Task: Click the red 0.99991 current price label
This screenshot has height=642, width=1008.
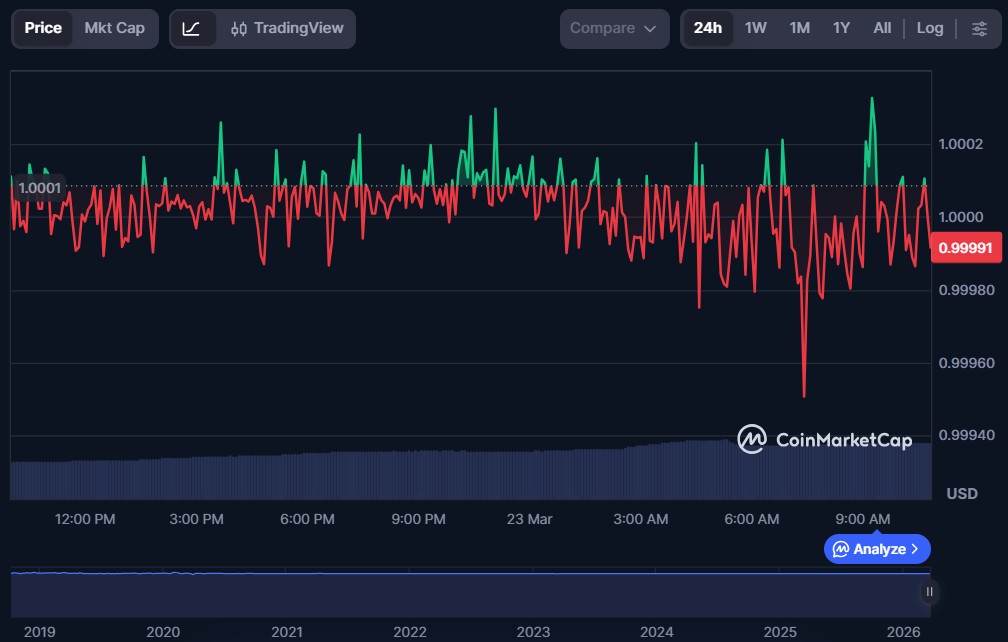Action: coord(964,247)
